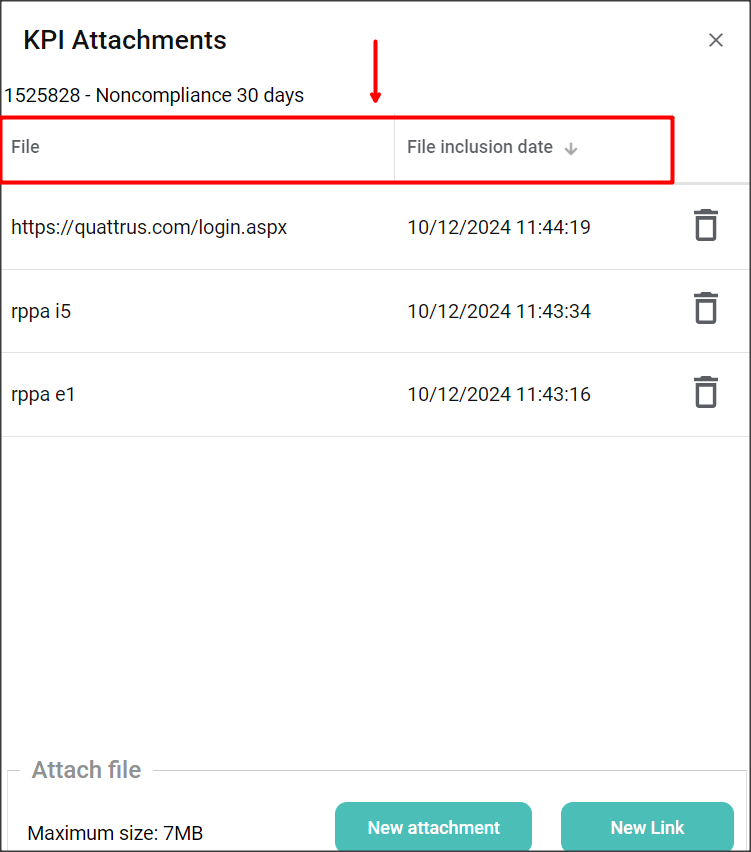The height and width of the screenshot is (852, 751).
Task: Click the KPI Attachments title
Action: click(x=125, y=40)
